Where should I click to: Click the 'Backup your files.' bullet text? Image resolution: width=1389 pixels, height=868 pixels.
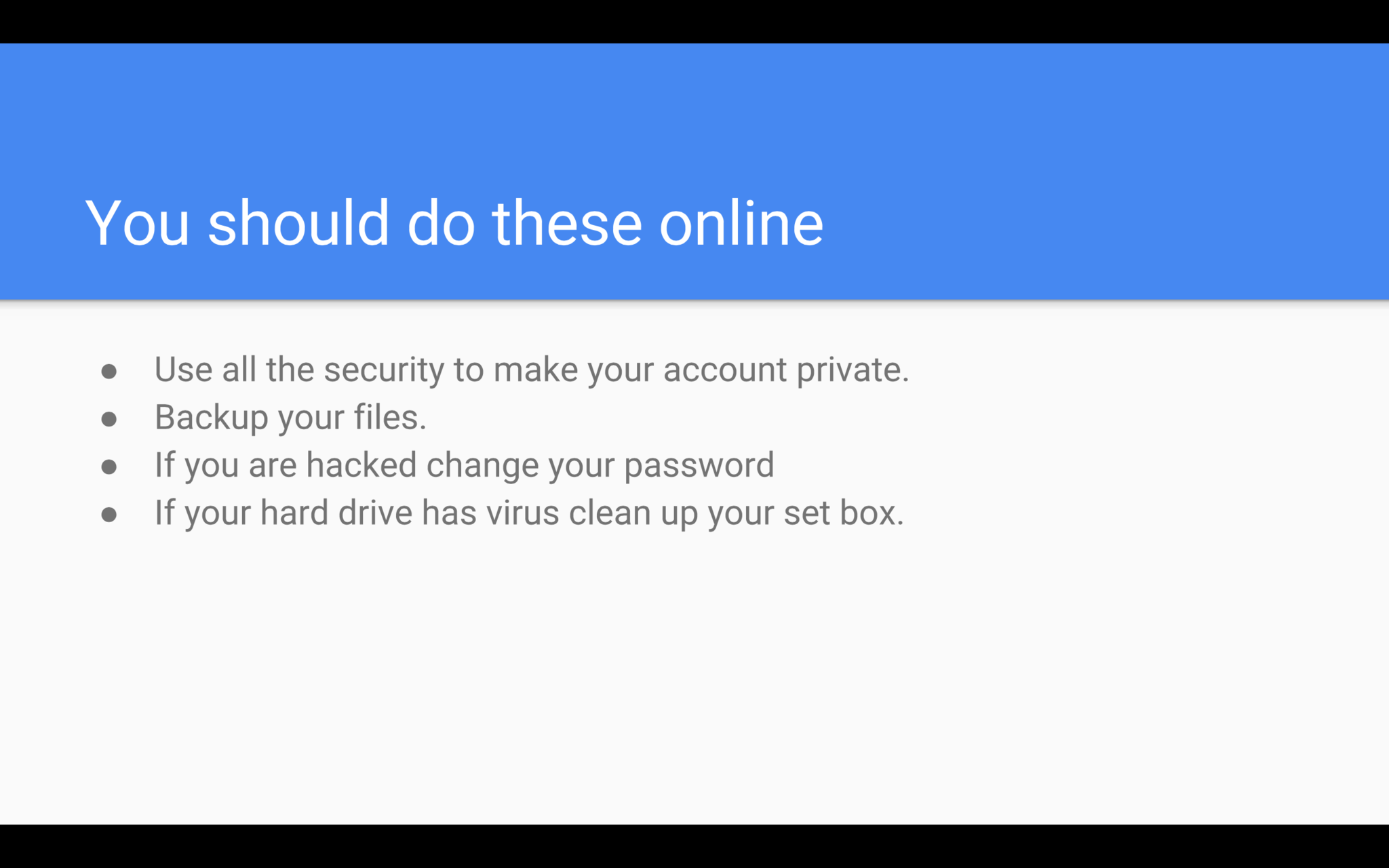[290, 417]
